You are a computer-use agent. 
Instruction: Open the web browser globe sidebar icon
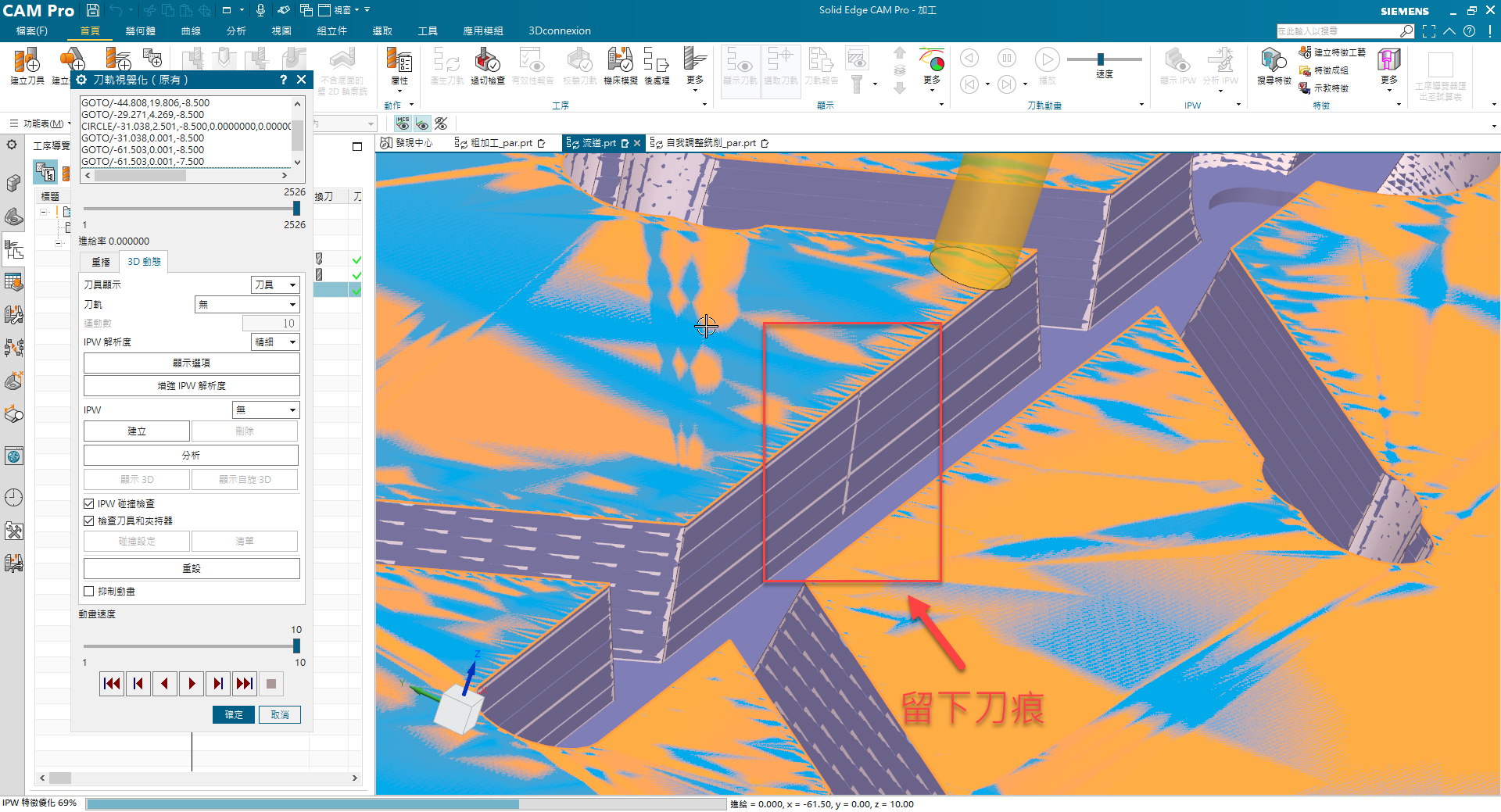pos(14,456)
